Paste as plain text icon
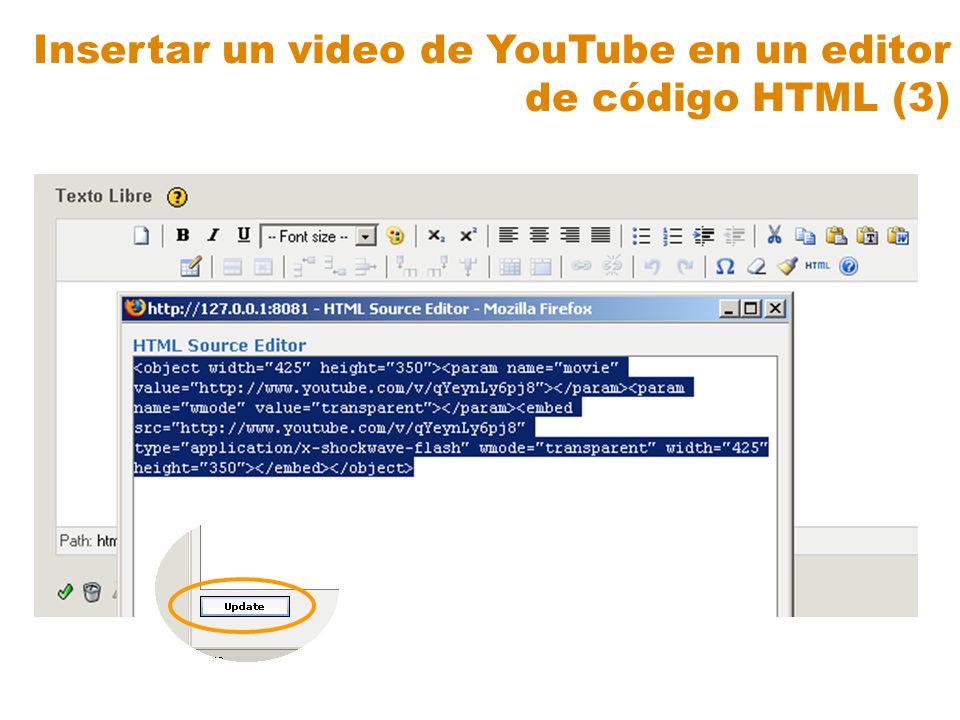This screenshot has height=720, width=960. pyautogui.click(x=867, y=236)
